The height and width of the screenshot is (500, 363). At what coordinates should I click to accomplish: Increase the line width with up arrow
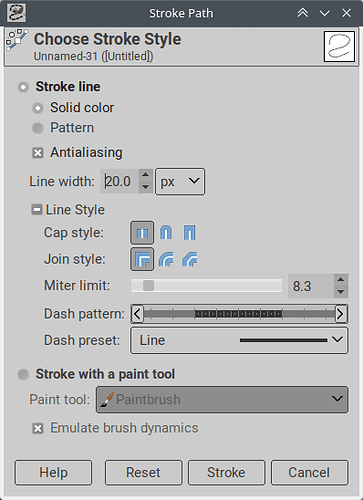click(145, 175)
